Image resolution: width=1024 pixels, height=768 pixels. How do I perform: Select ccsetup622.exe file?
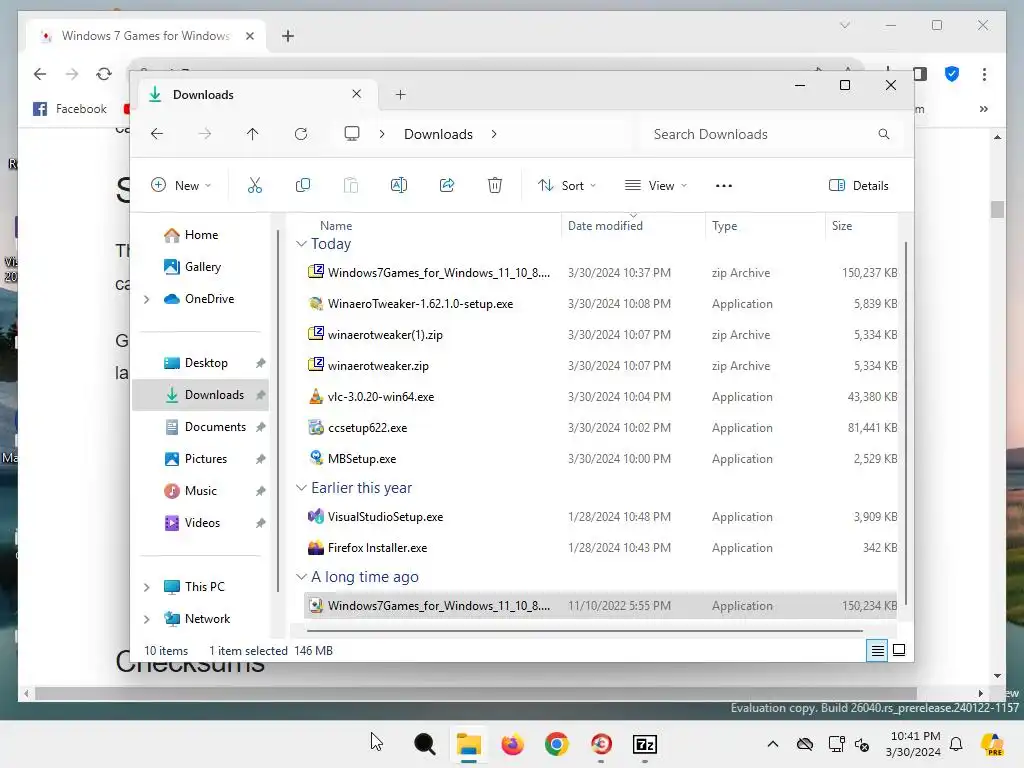[x=600, y=428]
